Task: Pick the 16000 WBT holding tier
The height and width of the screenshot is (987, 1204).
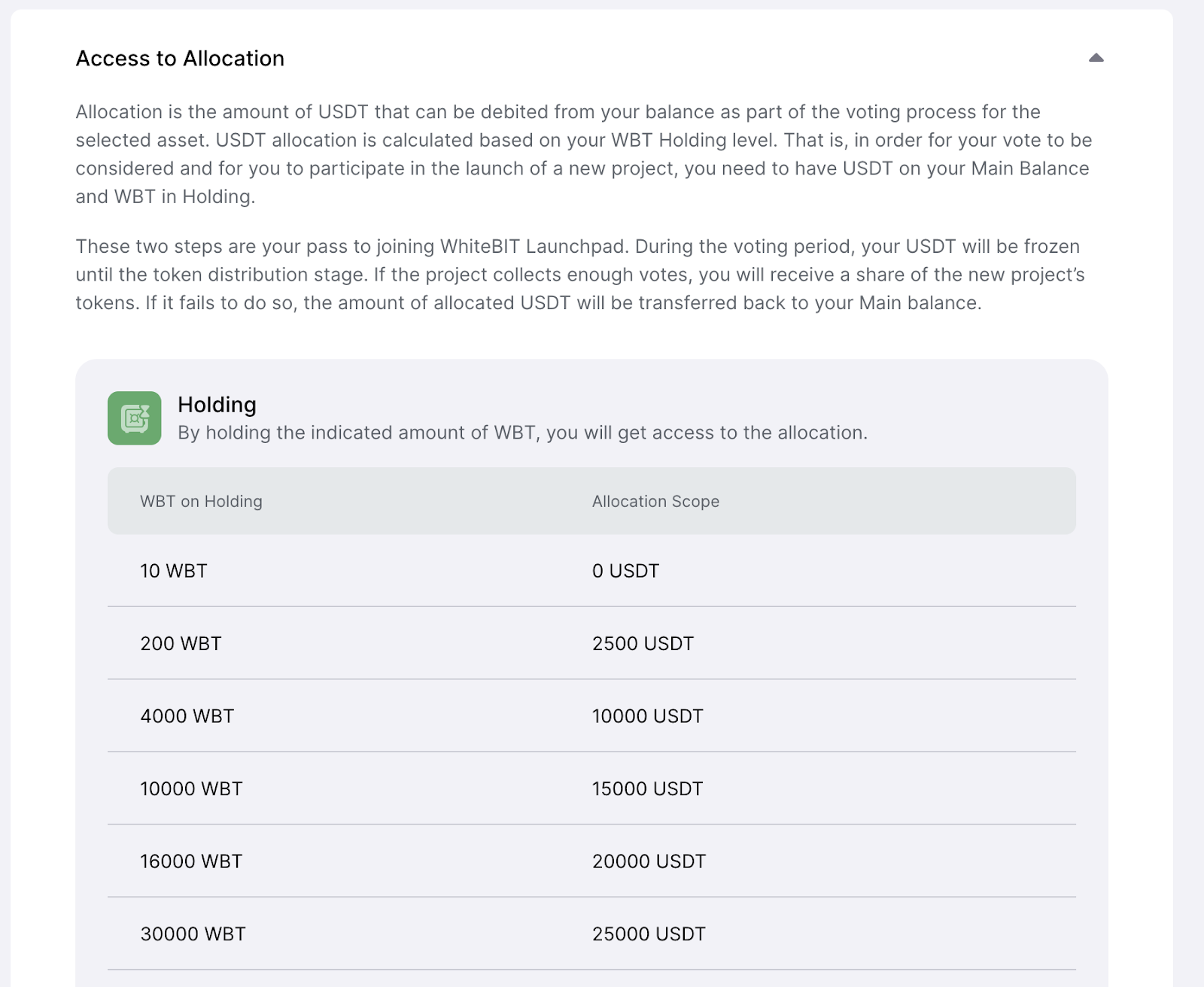Action: coord(191,861)
